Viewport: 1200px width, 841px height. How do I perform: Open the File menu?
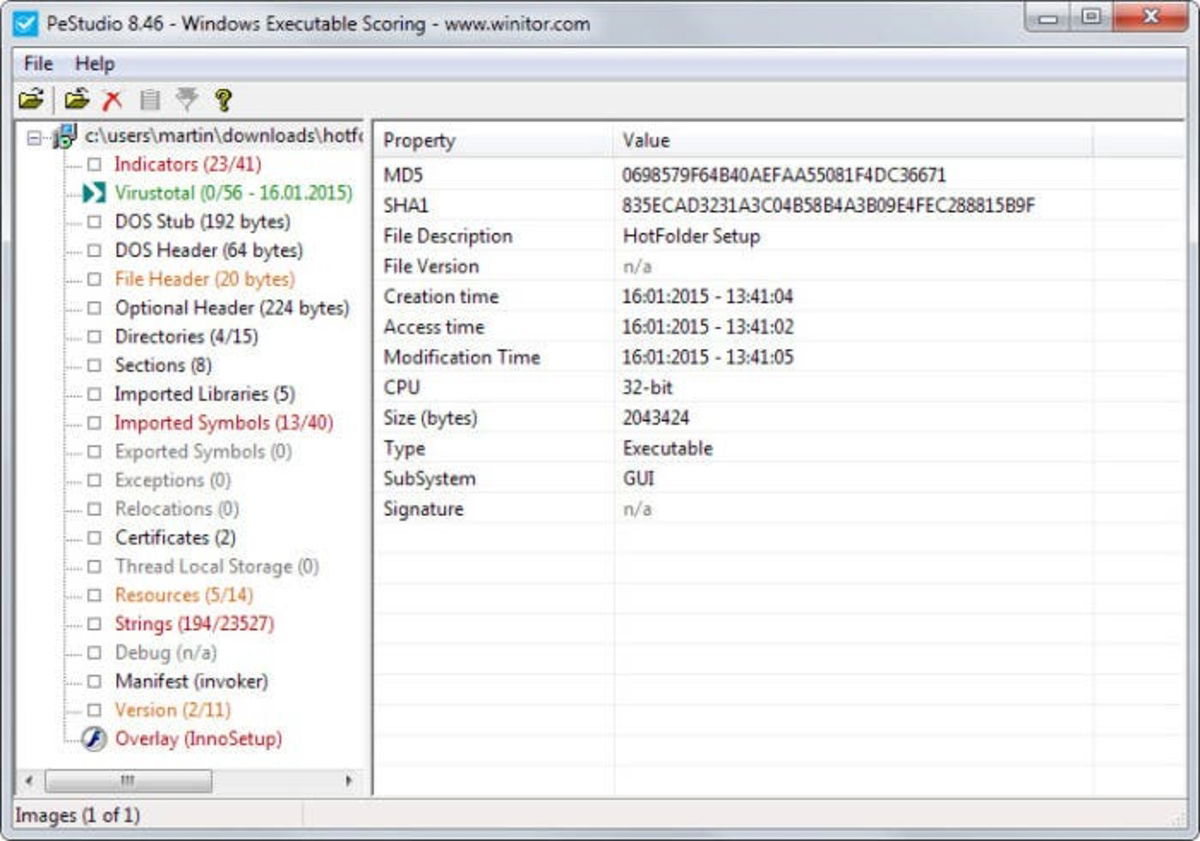36,63
